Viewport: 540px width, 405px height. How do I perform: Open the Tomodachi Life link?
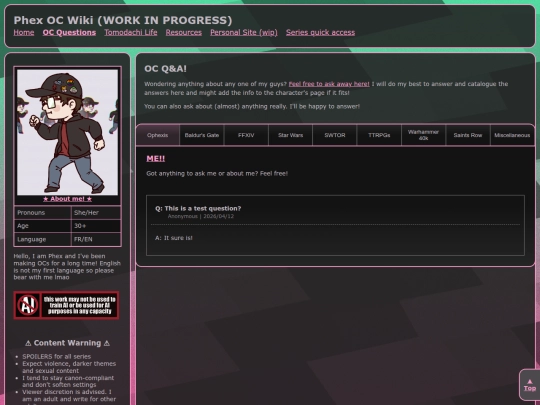click(131, 32)
